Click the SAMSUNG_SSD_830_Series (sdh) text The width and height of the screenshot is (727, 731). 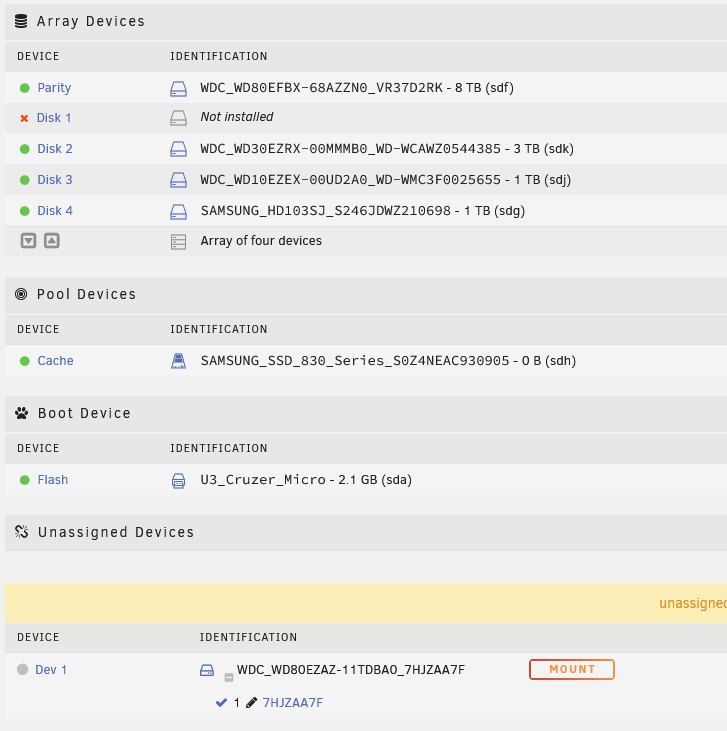(x=388, y=360)
